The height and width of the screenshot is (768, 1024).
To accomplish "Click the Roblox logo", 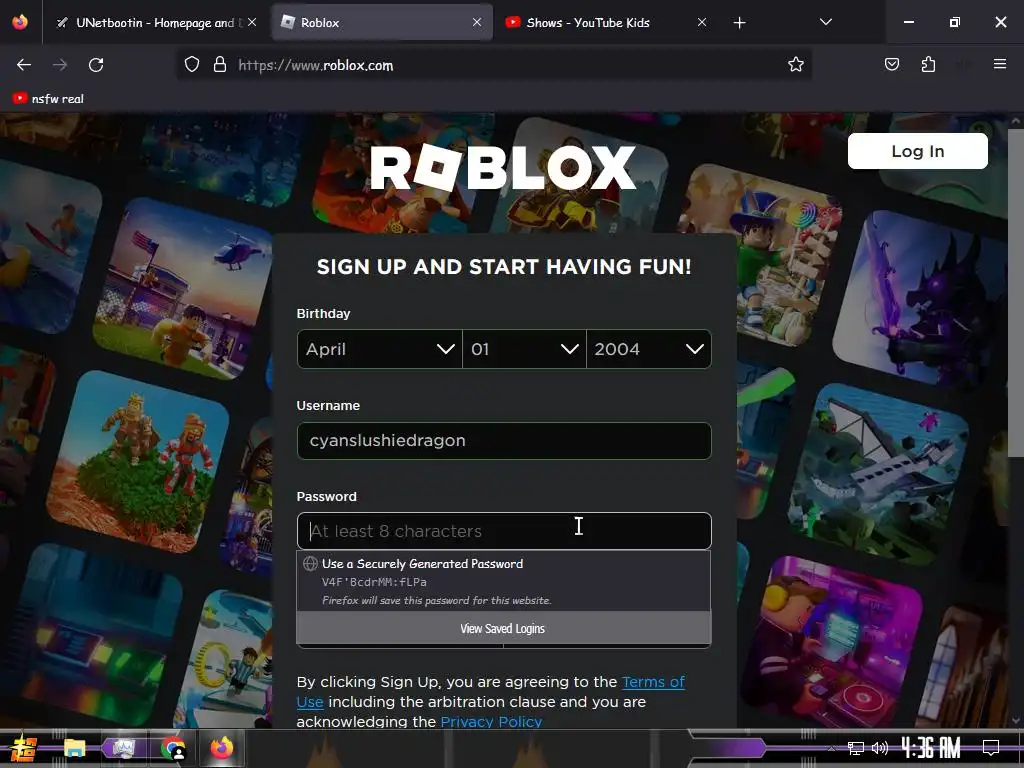I will (503, 167).
